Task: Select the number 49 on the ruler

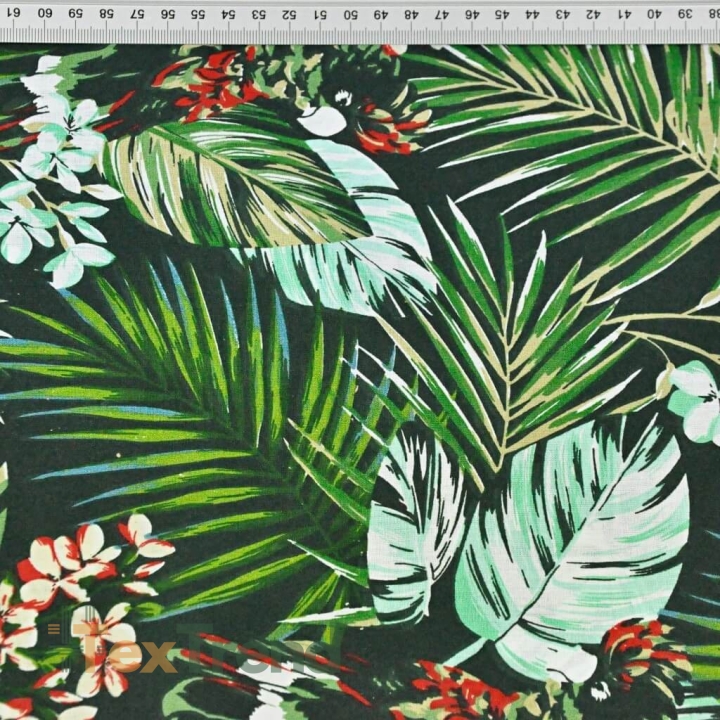Action: point(381,14)
